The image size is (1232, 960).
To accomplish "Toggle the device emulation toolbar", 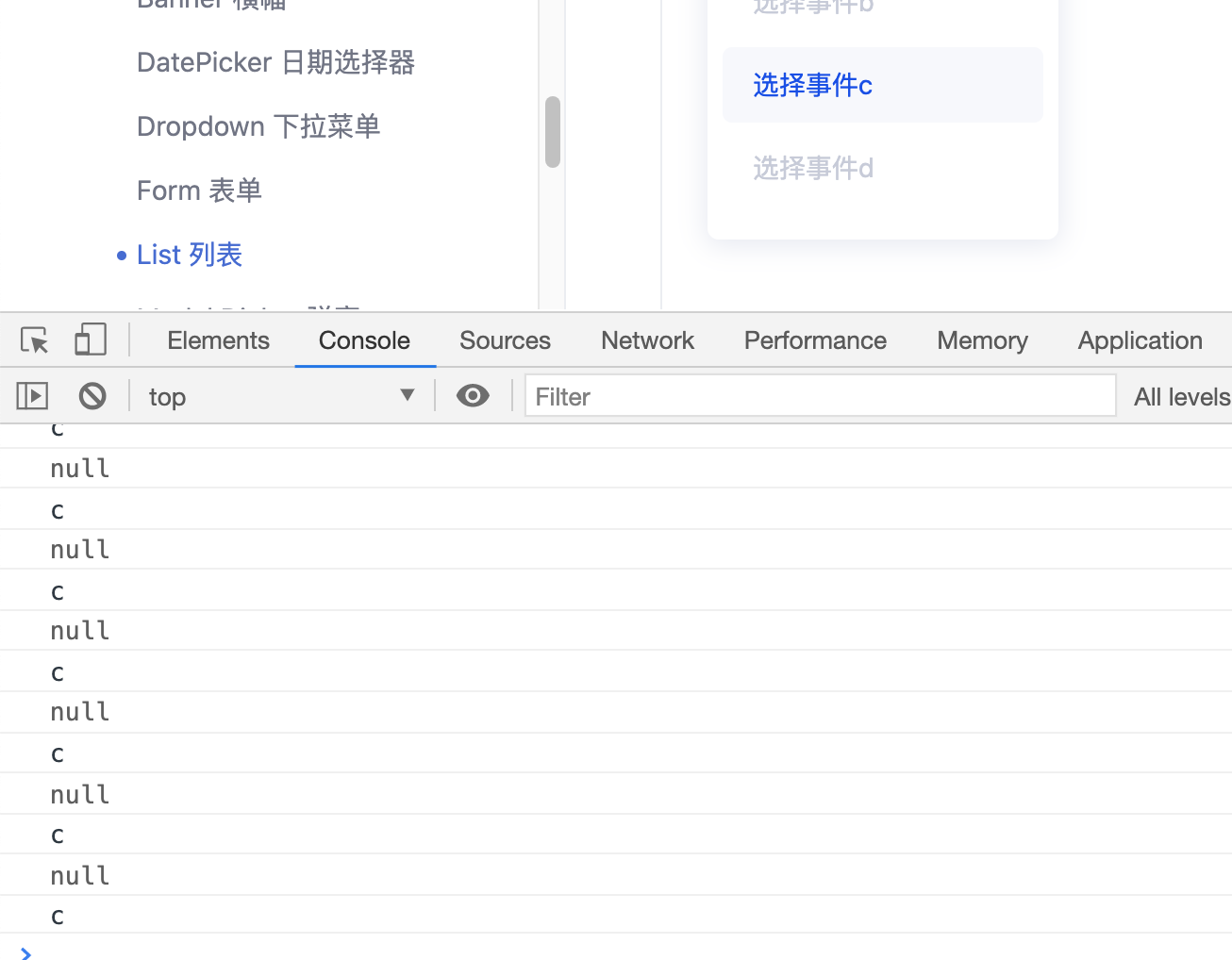I will tap(90, 339).
